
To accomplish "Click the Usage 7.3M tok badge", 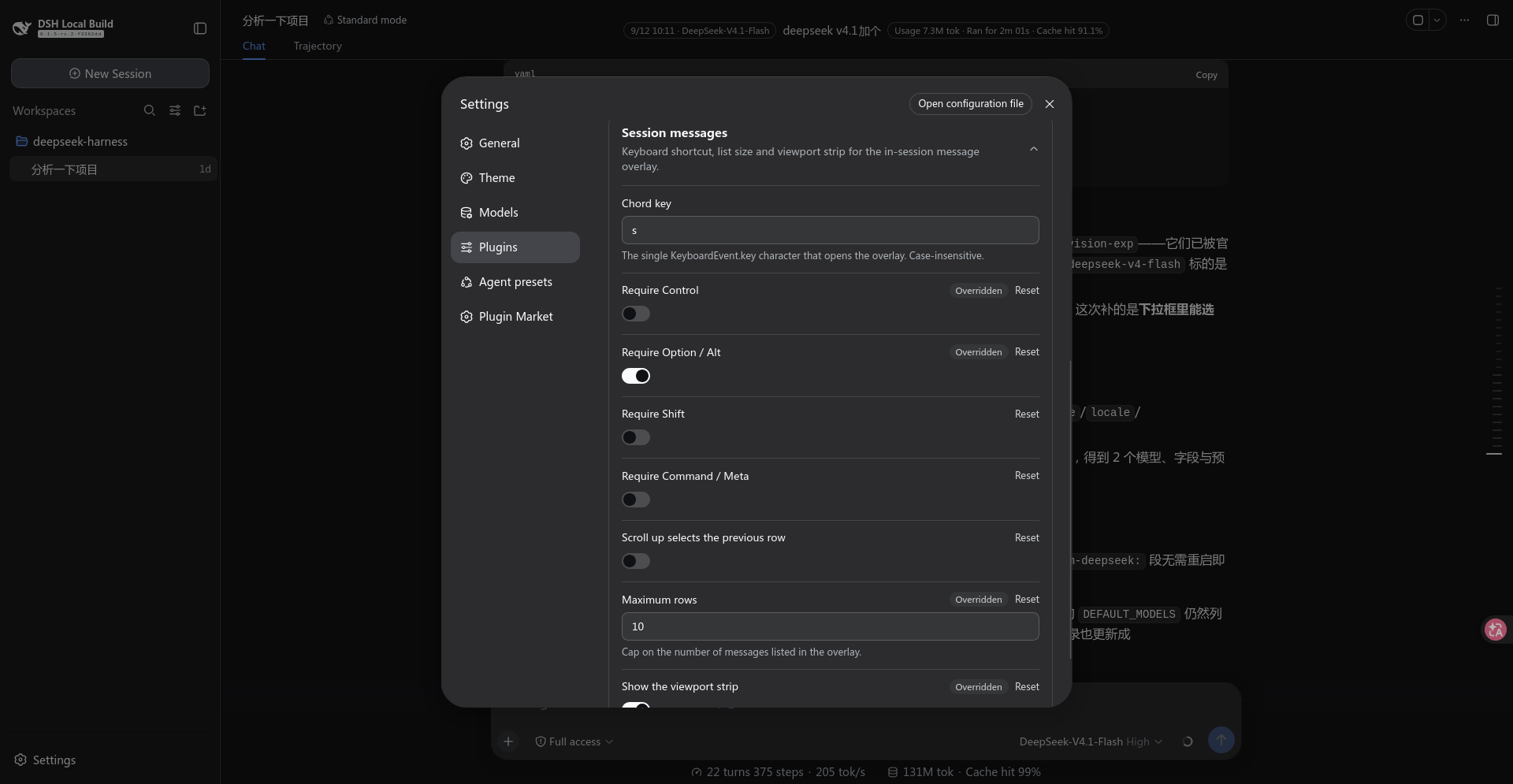I will [x=998, y=31].
